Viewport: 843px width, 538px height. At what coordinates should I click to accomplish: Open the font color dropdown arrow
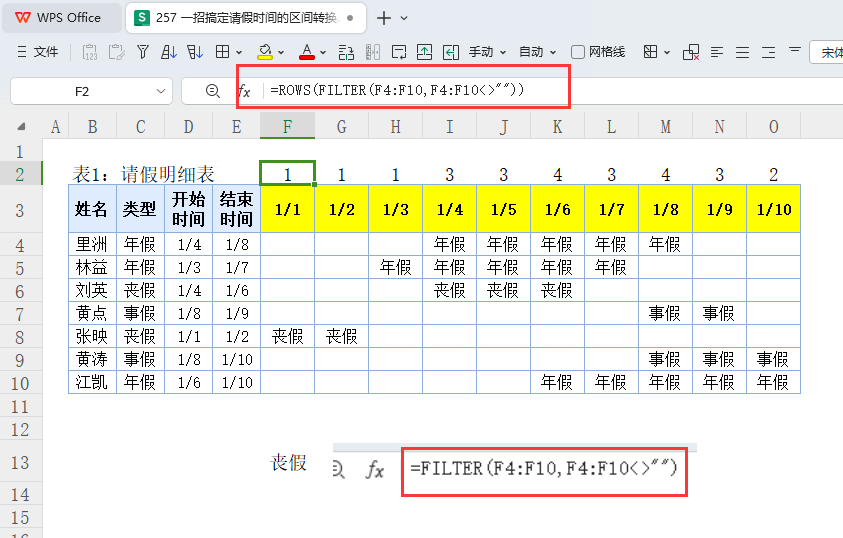[323, 53]
